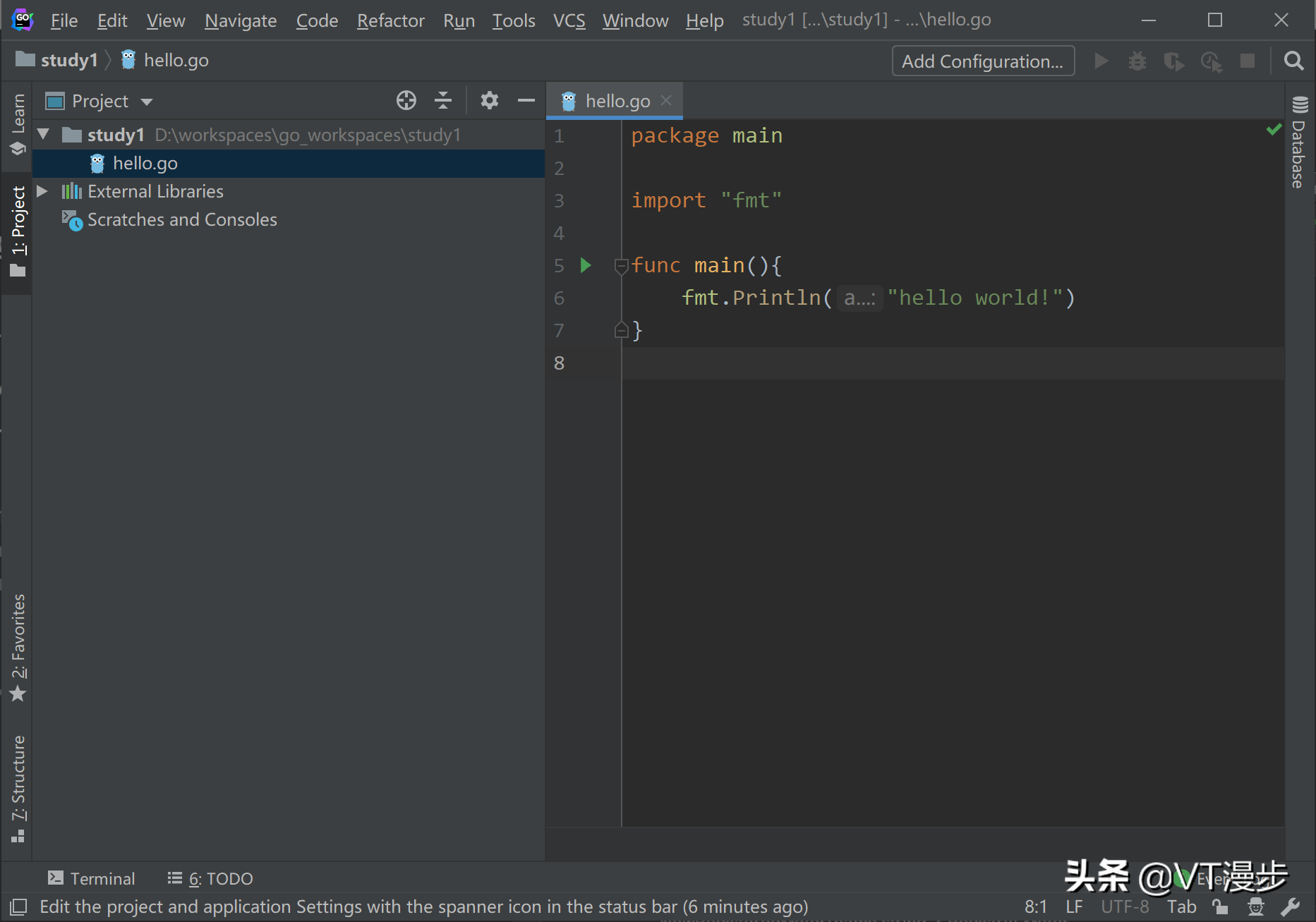Hide the Project panel with minus icon

(526, 101)
